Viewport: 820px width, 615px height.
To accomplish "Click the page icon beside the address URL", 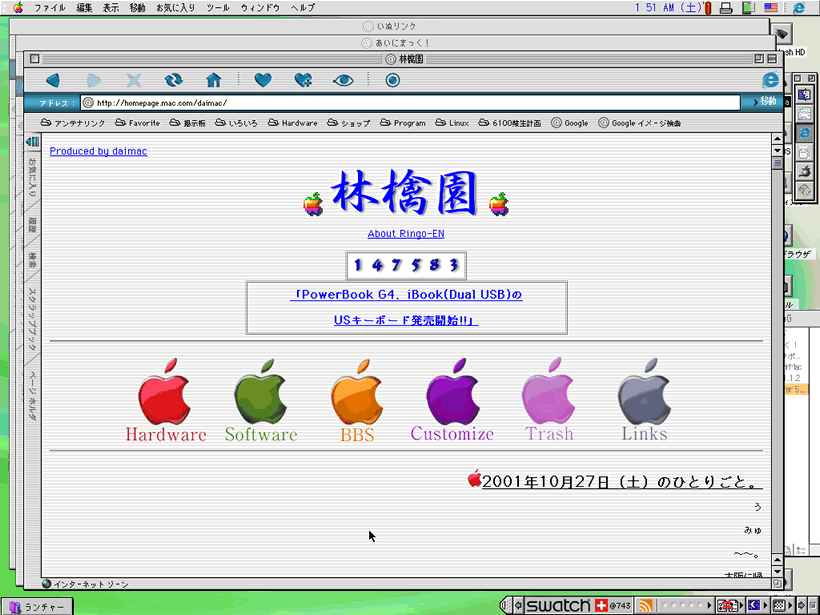I will point(88,102).
